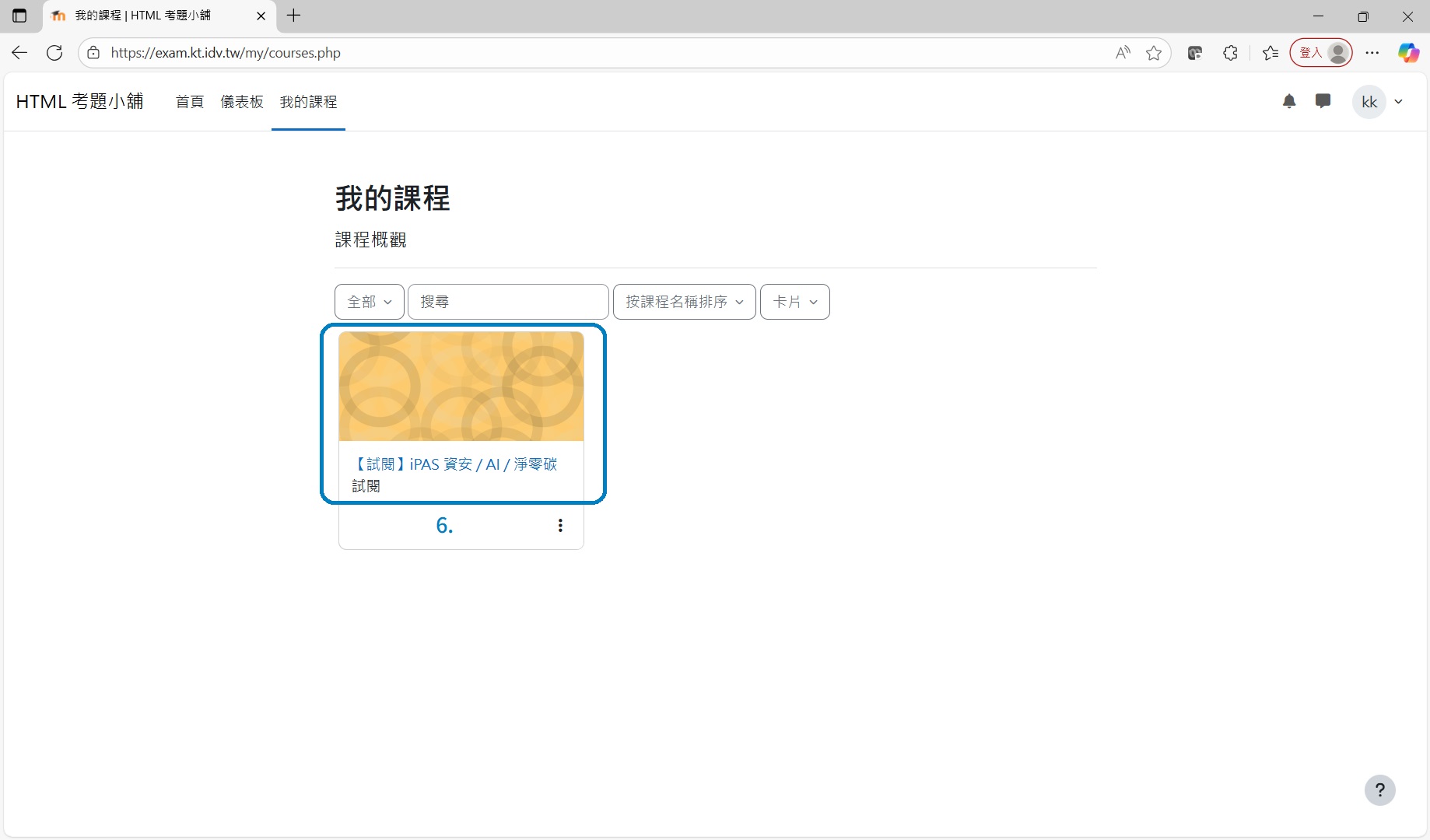
Task: Expand the 全部 course filter dropdown
Action: pyautogui.click(x=370, y=302)
